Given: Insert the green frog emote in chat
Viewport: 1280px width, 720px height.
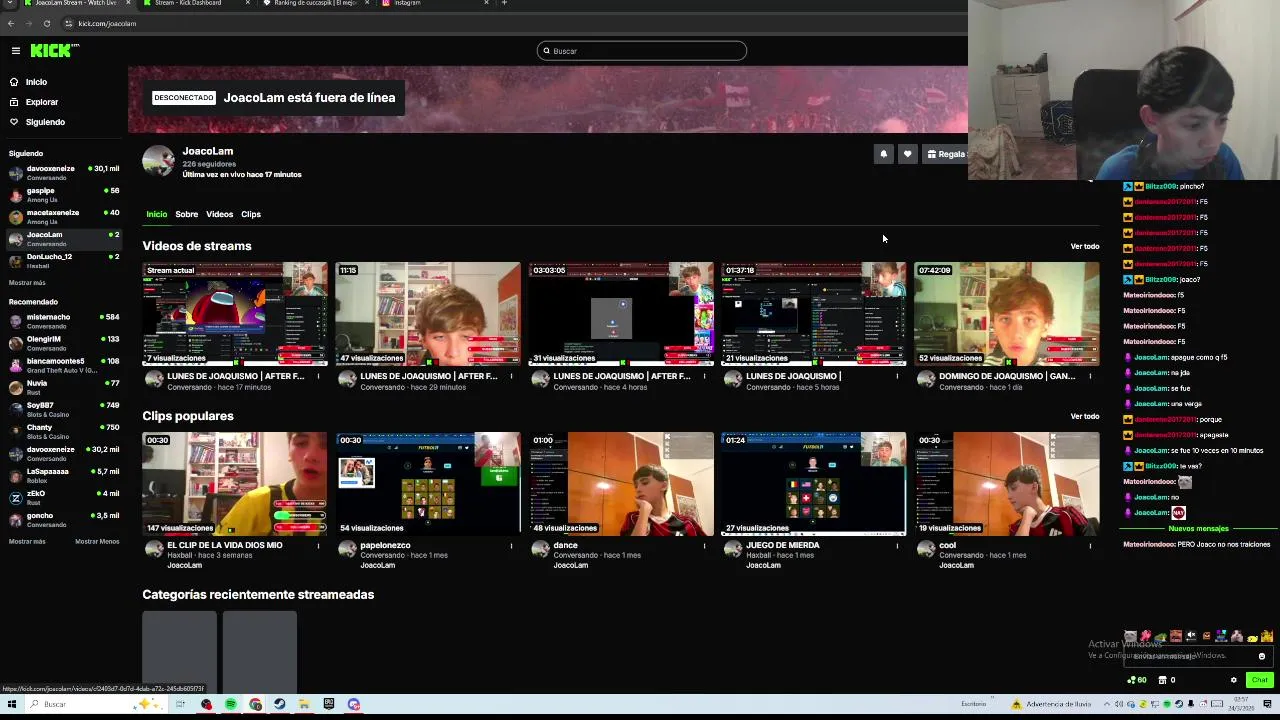Looking at the screenshot, I should [1160, 637].
